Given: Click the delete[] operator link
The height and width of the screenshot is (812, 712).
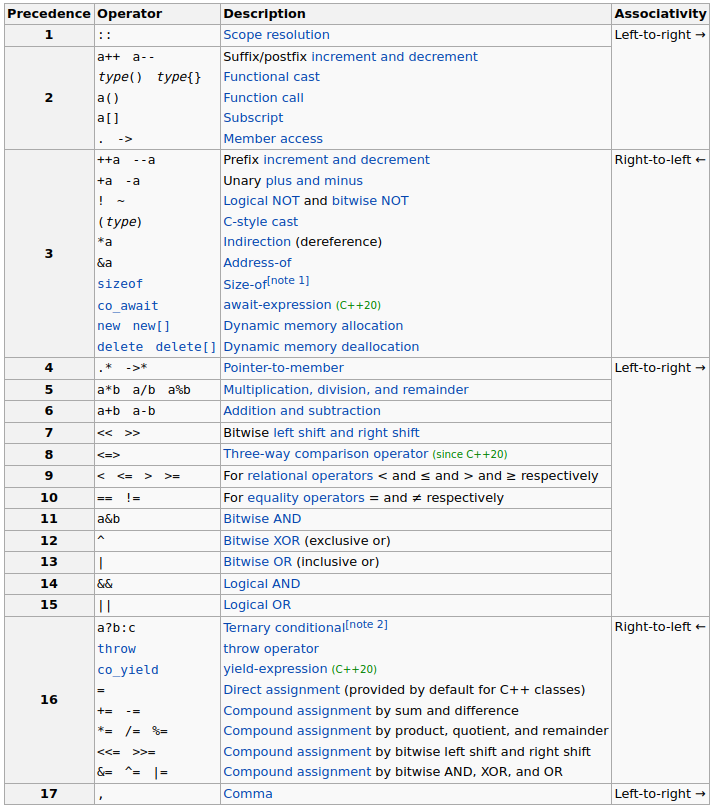Looking at the screenshot, I should click(x=186, y=347).
